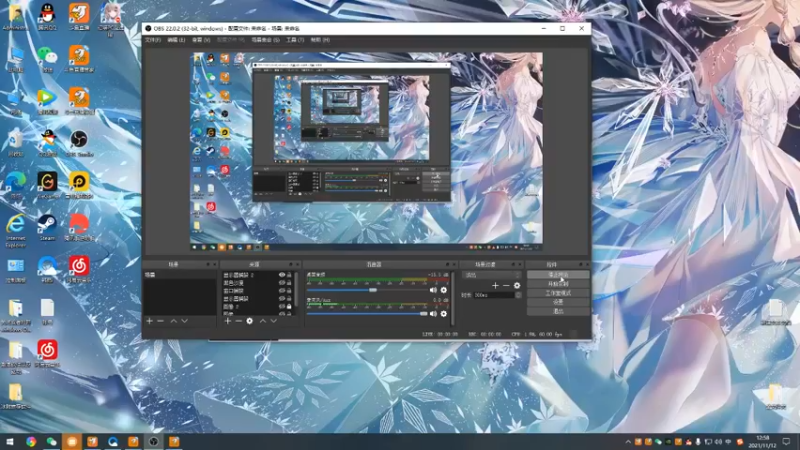The width and height of the screenshot is (800, 450).
Task: Mute 桌面音频 speaker icon in mixer
Action: click(433, 290)
